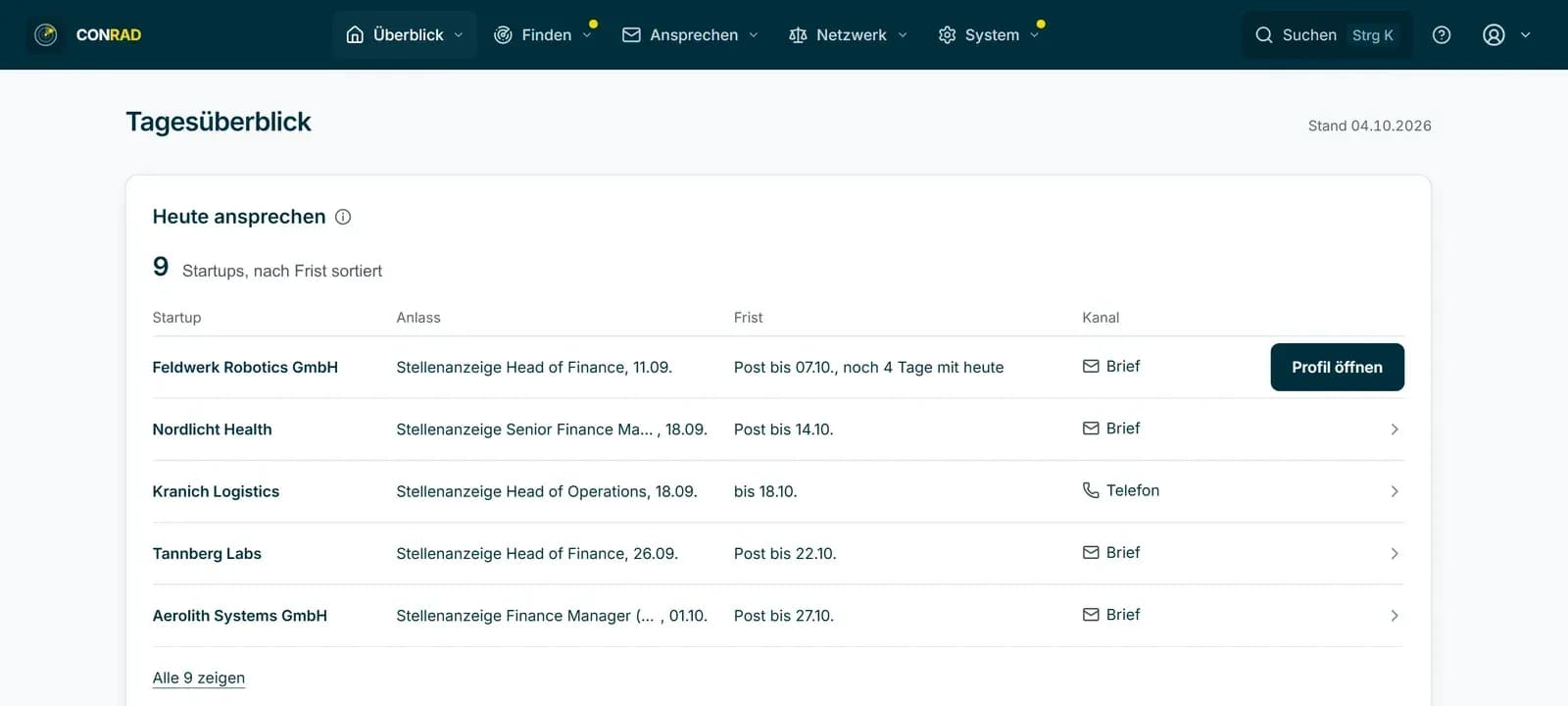Select Kranich Logistics startup name
This screenshot has width=1568, height=706.
[x=216, y=491]
